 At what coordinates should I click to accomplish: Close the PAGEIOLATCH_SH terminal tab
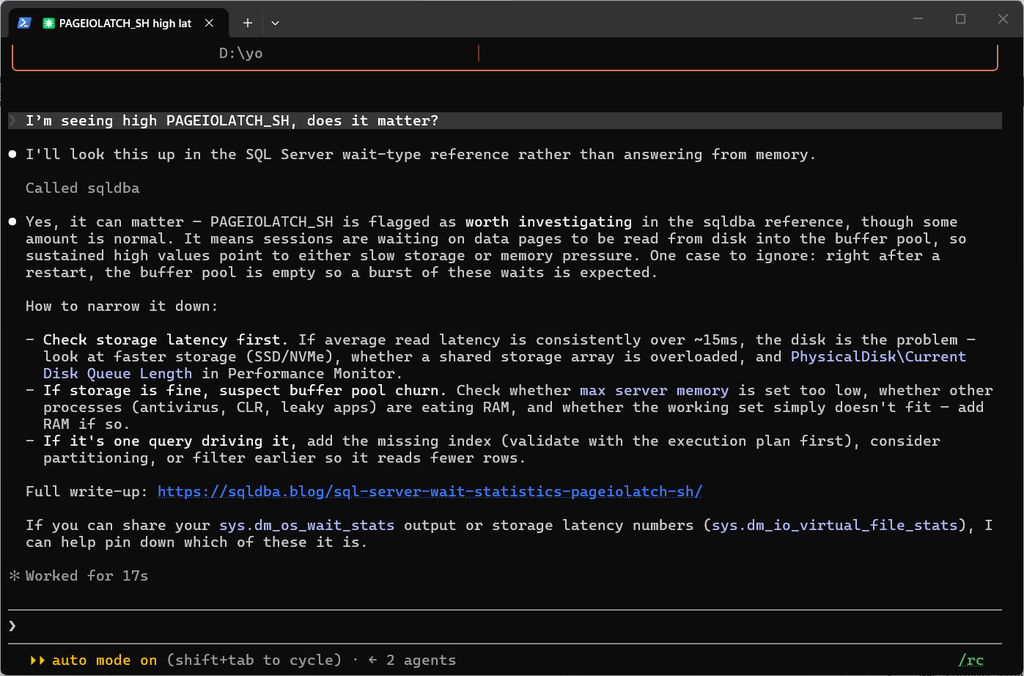click(209, 23)
